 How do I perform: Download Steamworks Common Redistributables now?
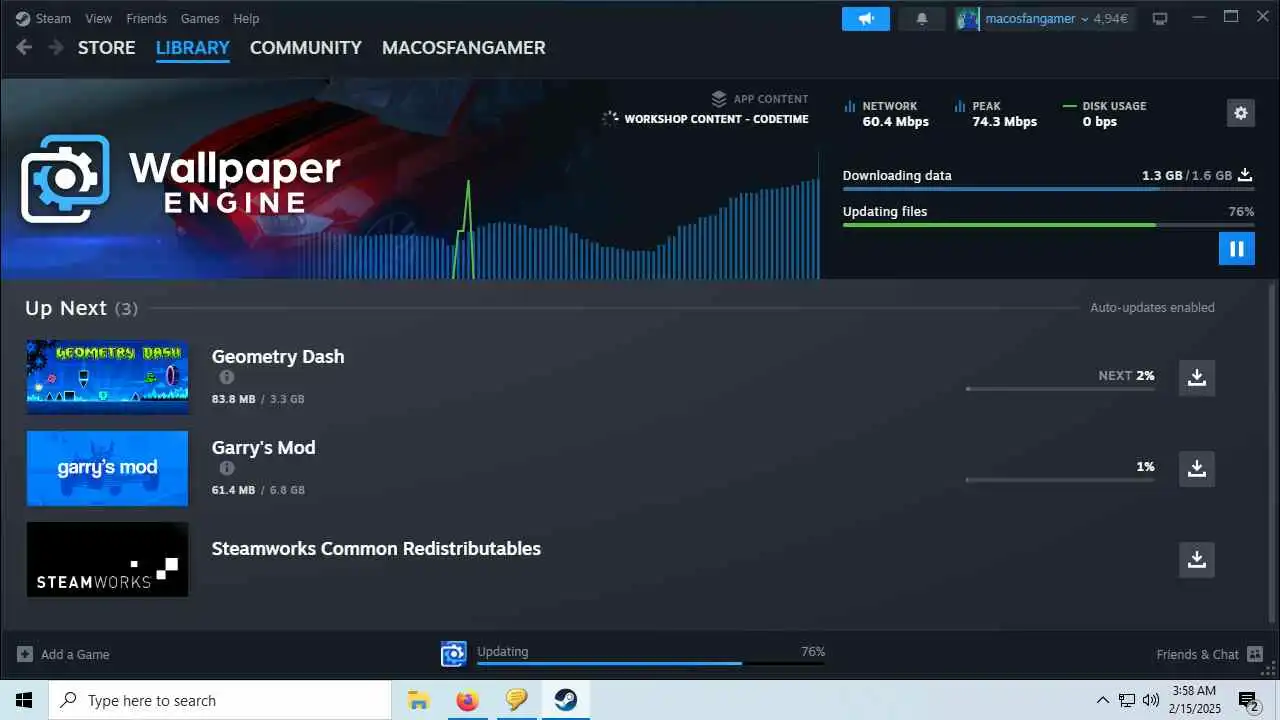(x=1197, y=560)
